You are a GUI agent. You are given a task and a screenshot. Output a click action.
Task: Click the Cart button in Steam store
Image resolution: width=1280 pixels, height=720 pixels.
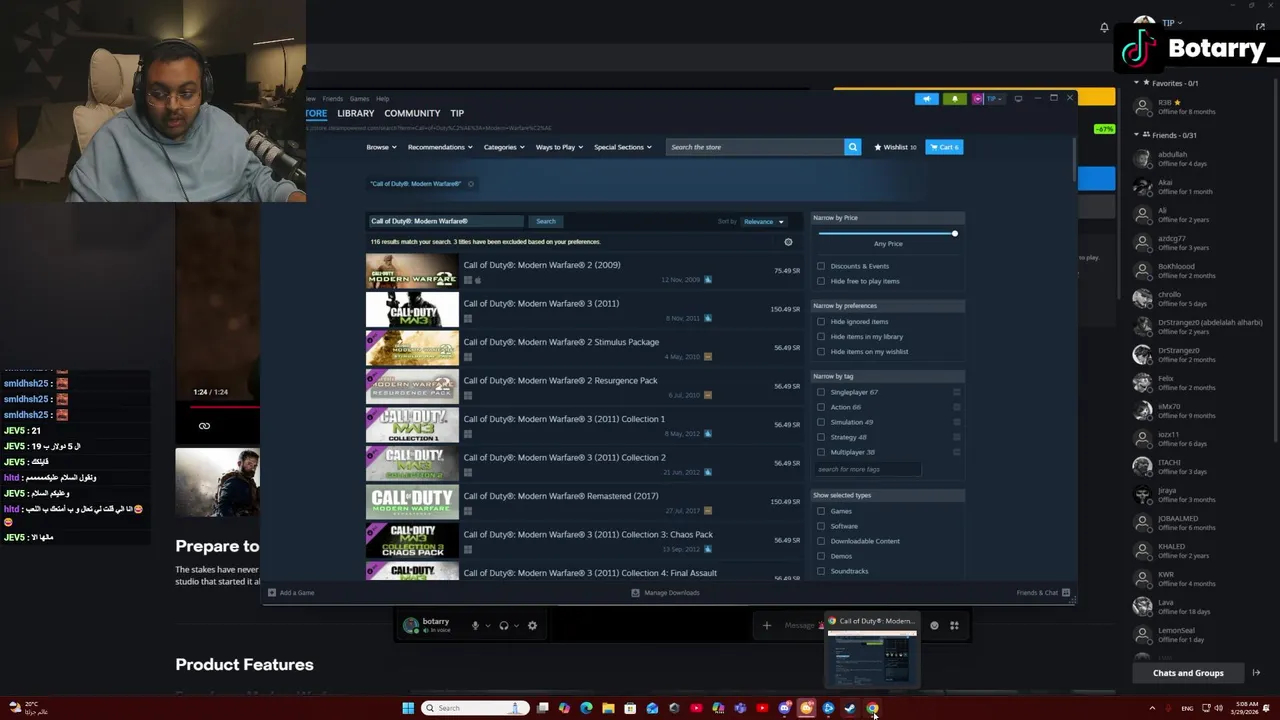[944, 147]
